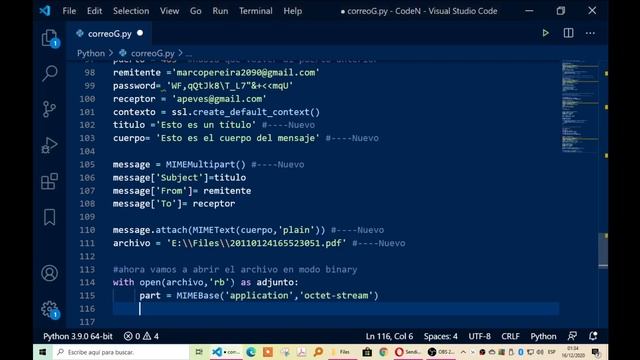The width and height of the screenshot is (640, 360).
Task: Open the Microsoft Store taskbar icon
Action: tap(367, 352)
